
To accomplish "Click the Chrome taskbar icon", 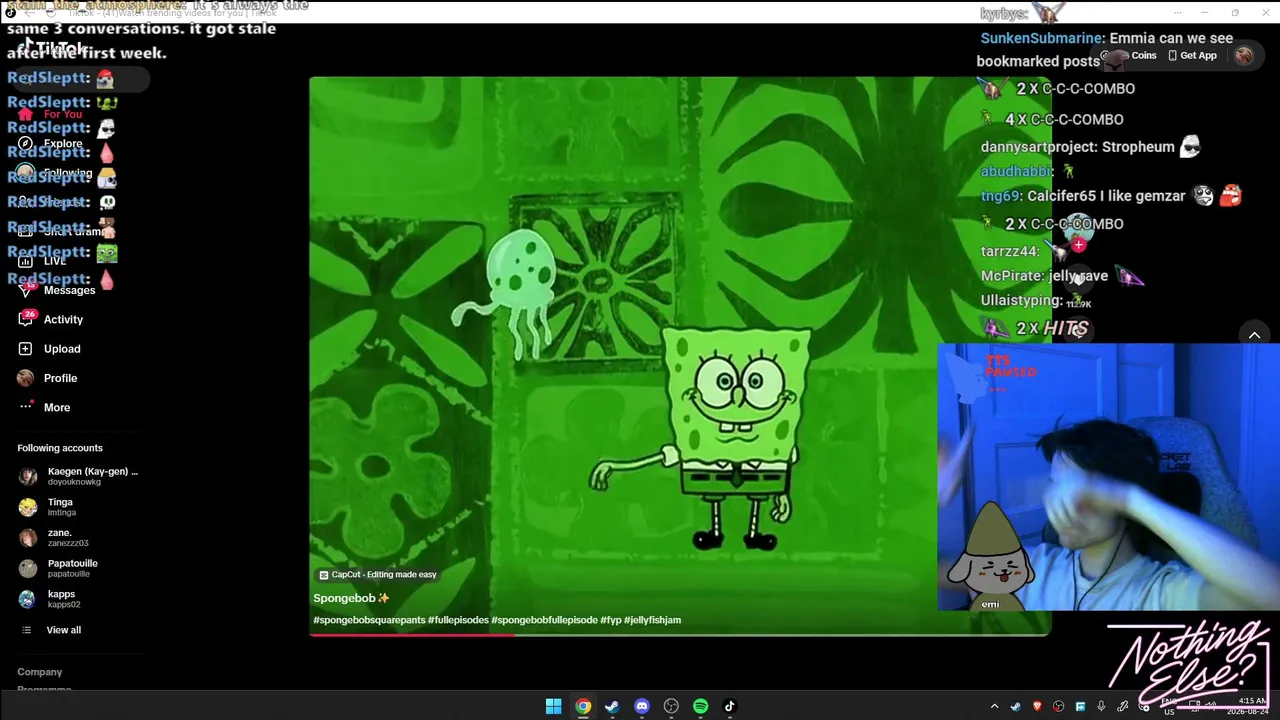I will pos(583,706).
